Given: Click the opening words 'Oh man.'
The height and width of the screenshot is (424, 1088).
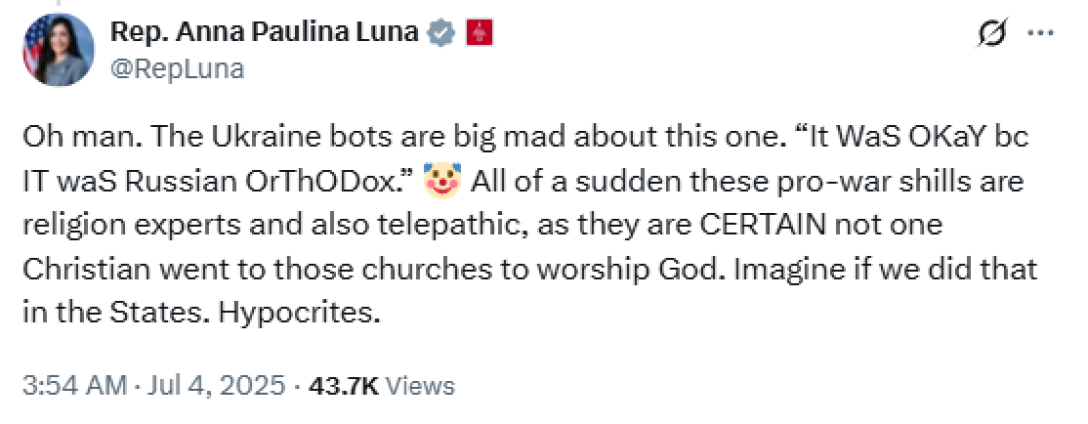Looking at the screenshot, I should [60, 139].
